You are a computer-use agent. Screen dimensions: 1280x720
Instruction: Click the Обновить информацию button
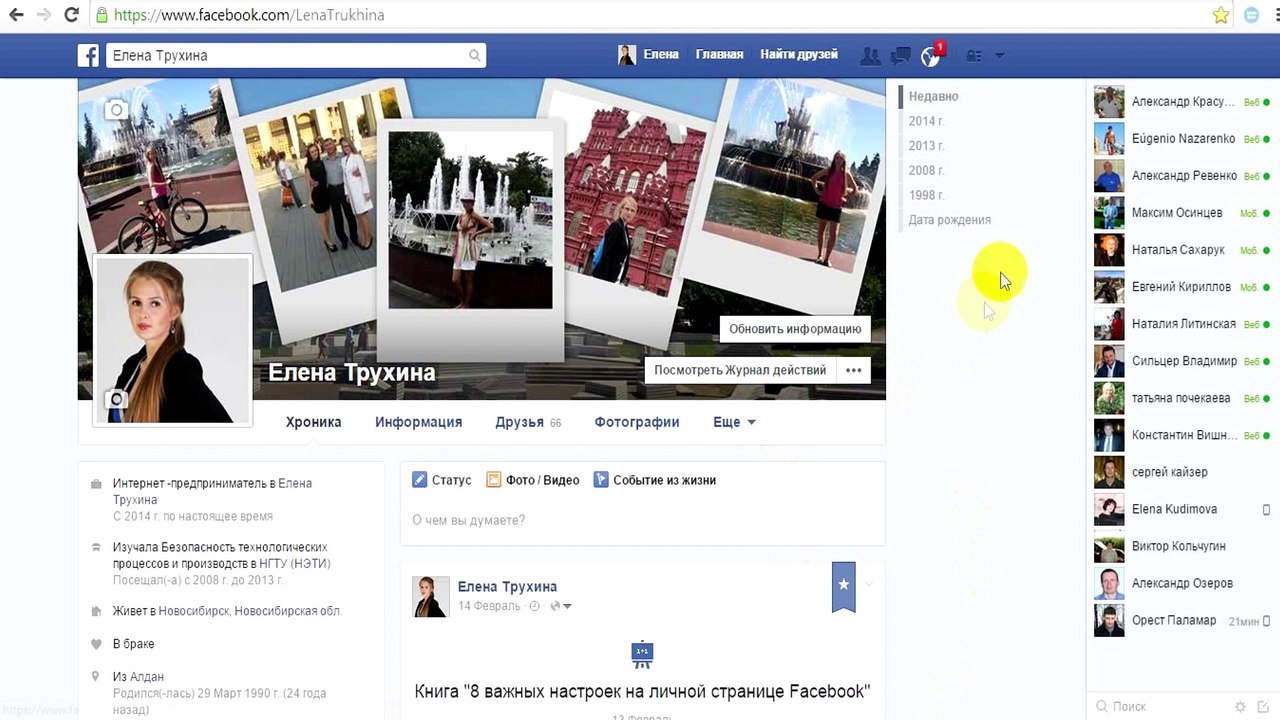coord(795,329)
